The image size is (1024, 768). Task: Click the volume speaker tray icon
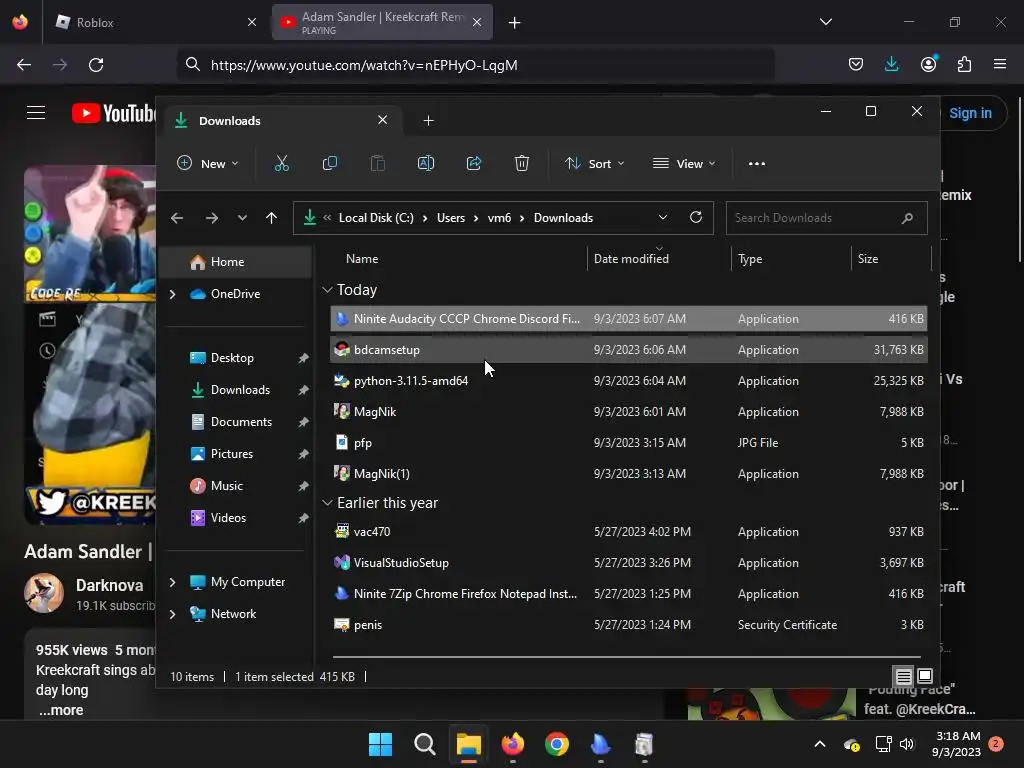(907, 744)
